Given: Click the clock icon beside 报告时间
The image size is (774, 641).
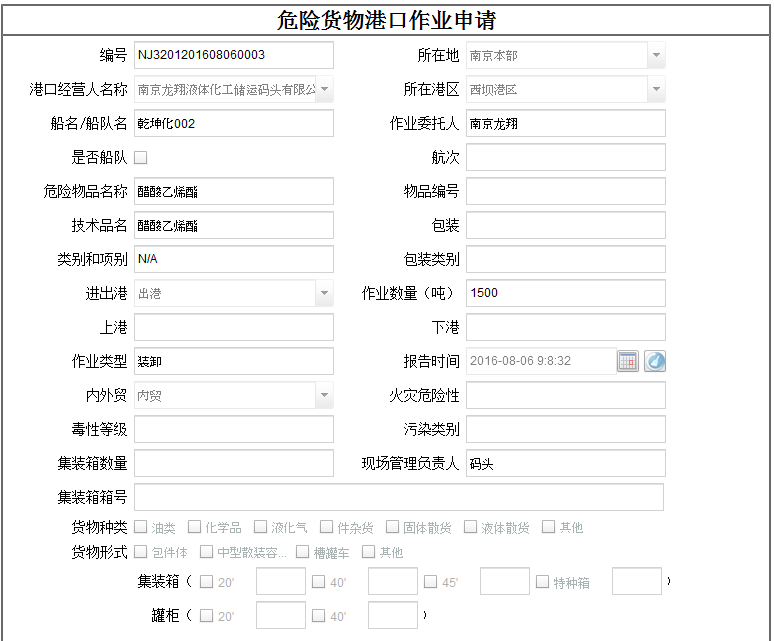Looking at the screenshot, I should [655, 361].
